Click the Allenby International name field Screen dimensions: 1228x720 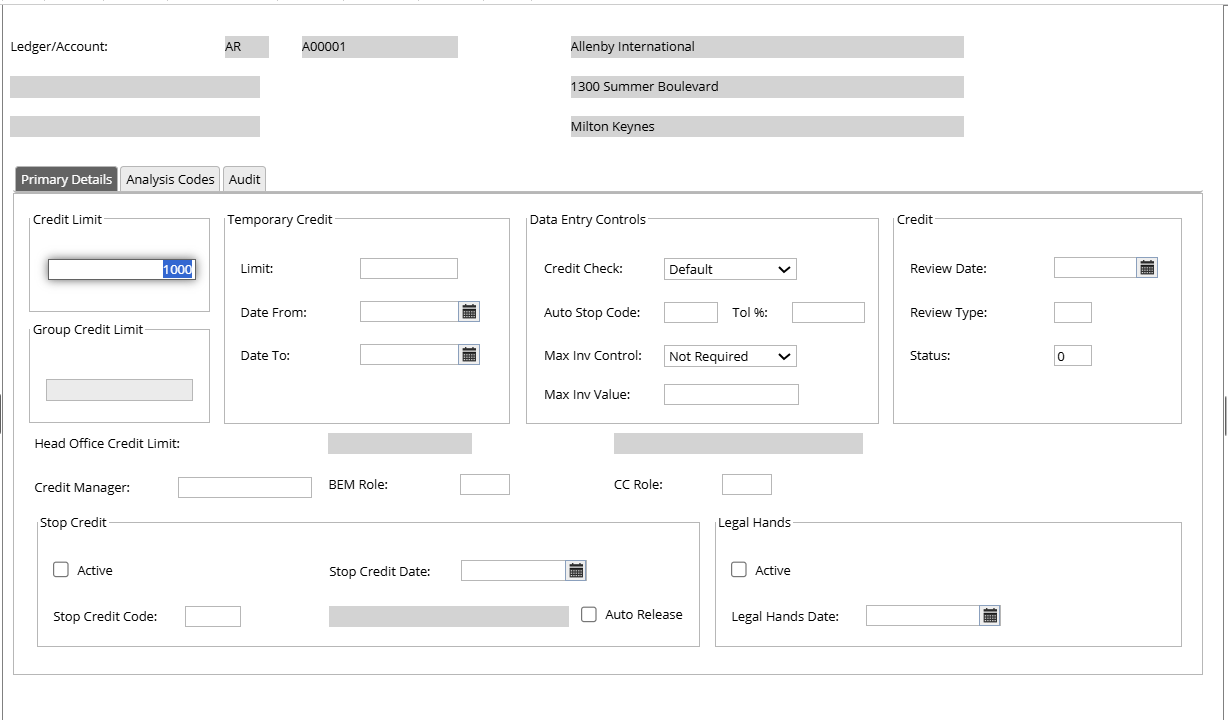pos(766,47)
